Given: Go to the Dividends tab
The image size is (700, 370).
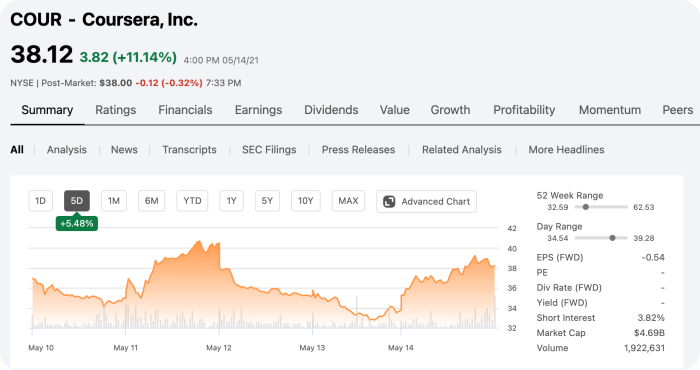Looking at the screenshot, I should (x=331, y=110).
